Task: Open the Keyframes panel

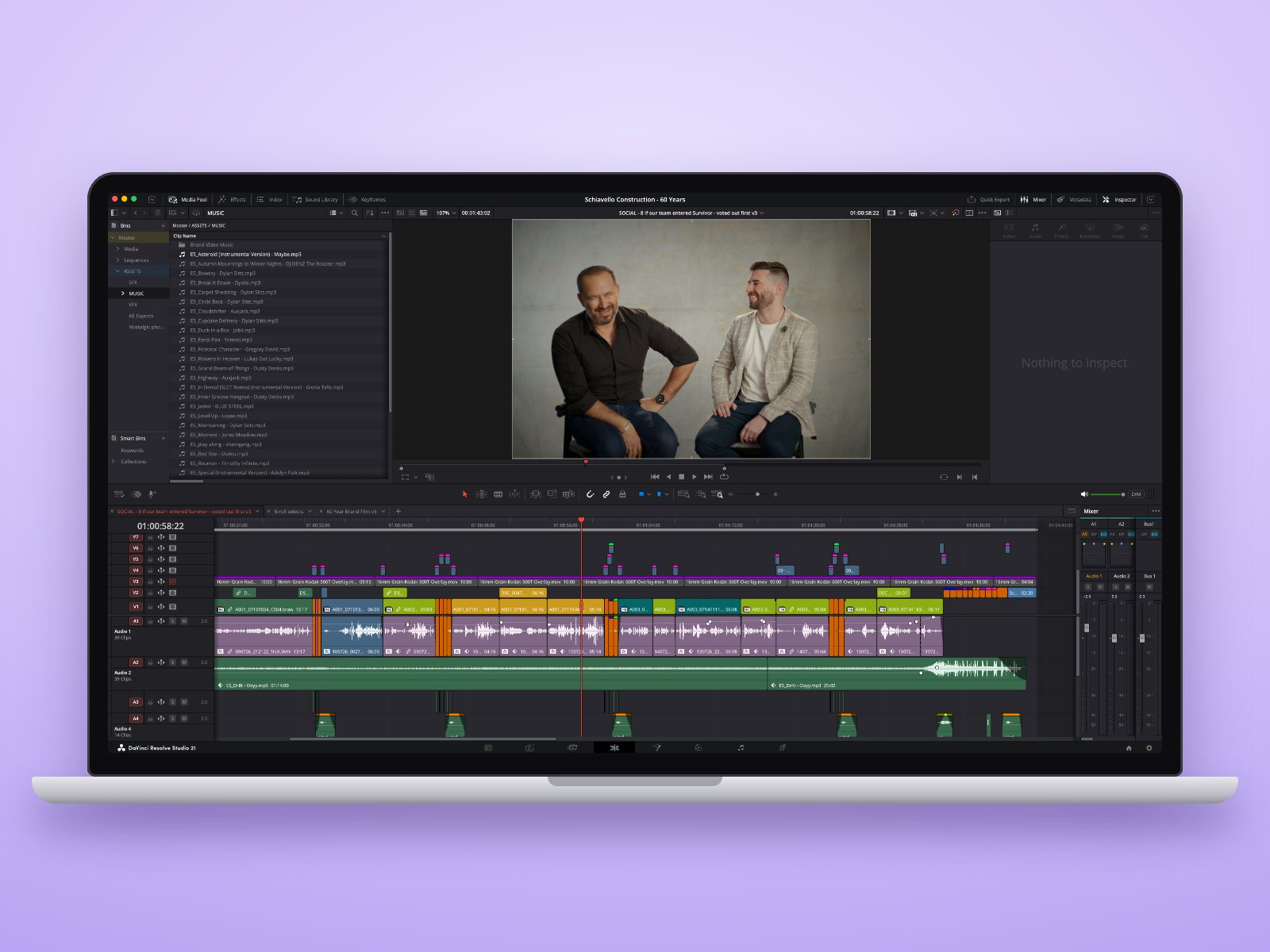Action: click(x=367, y=199)
